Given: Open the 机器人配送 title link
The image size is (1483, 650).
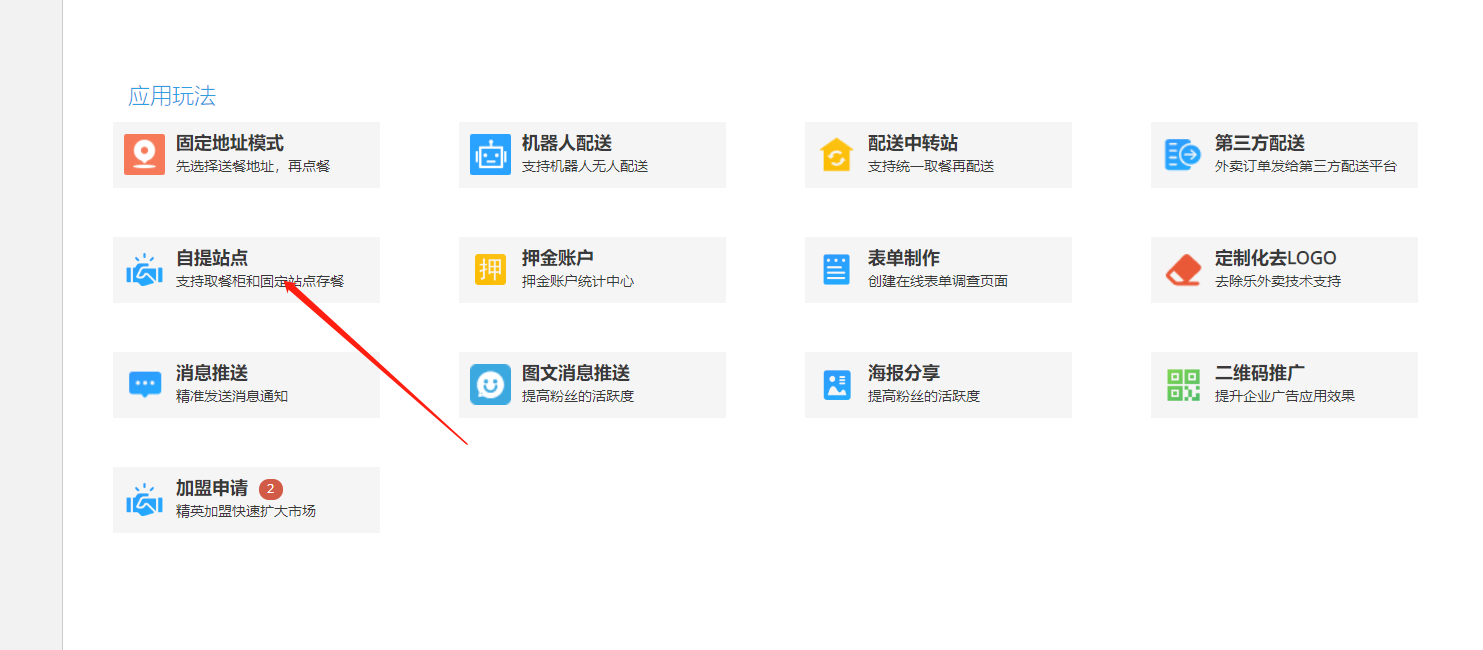Looking at the screenshot, I should (566, 144).
